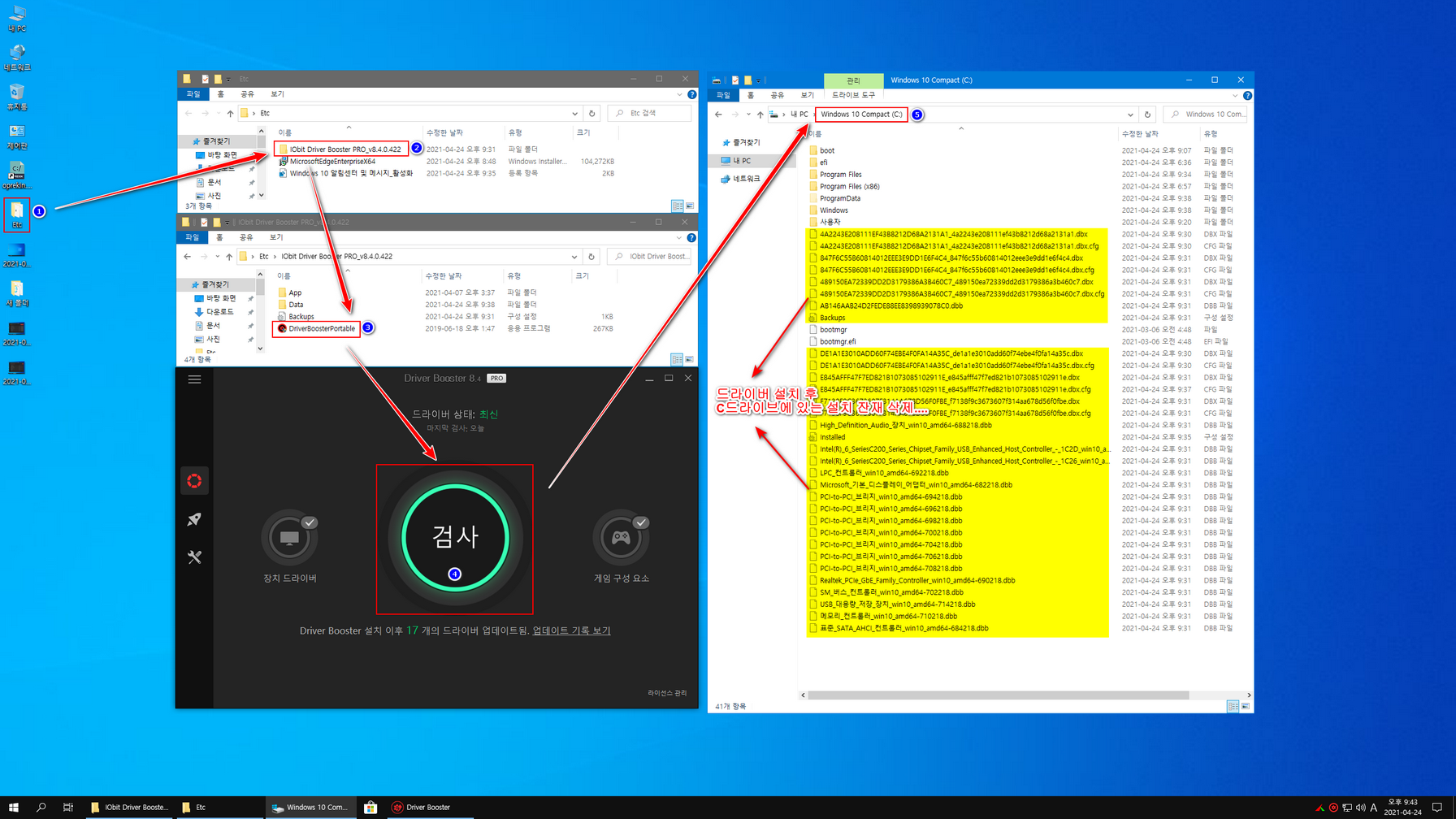Open address history dropdown in Etc window
1456x819 pixels.
click(x=575, y=114)
